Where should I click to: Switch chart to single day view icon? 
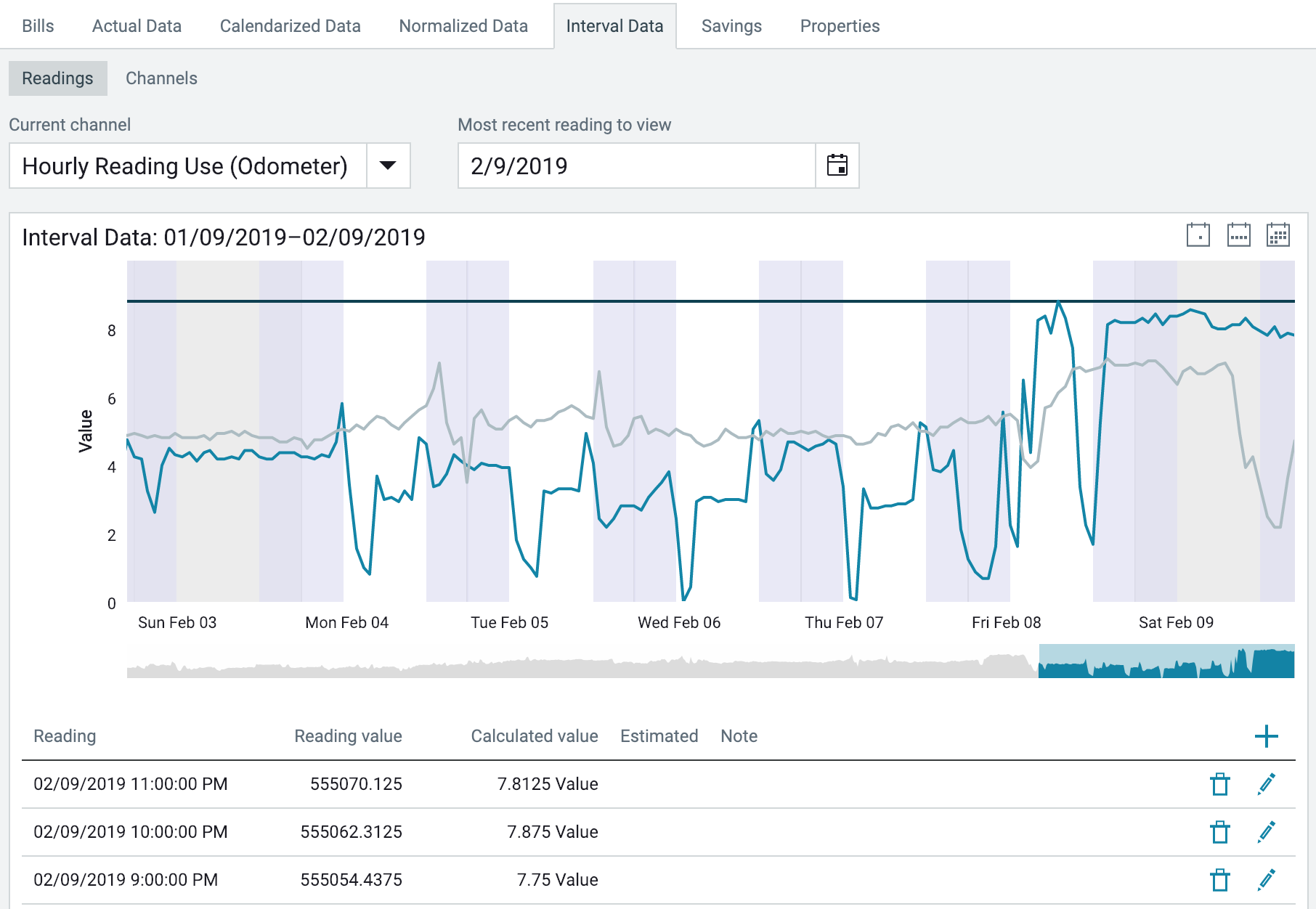point(1198,235)
